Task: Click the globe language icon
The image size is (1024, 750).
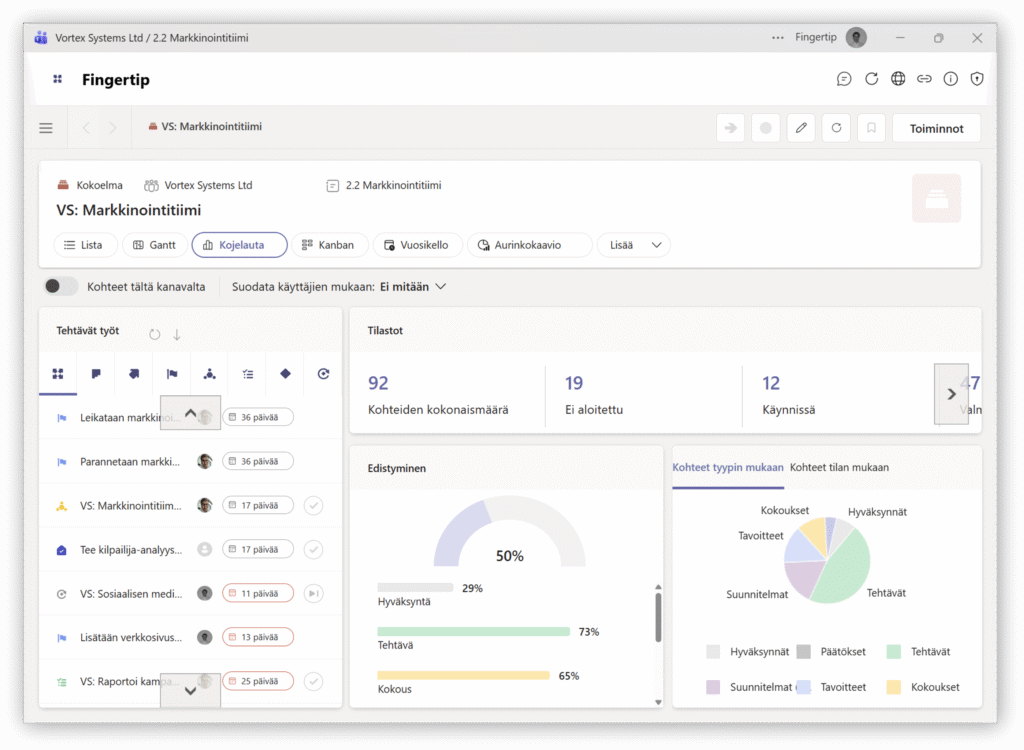Action: (x=898, y=79)
